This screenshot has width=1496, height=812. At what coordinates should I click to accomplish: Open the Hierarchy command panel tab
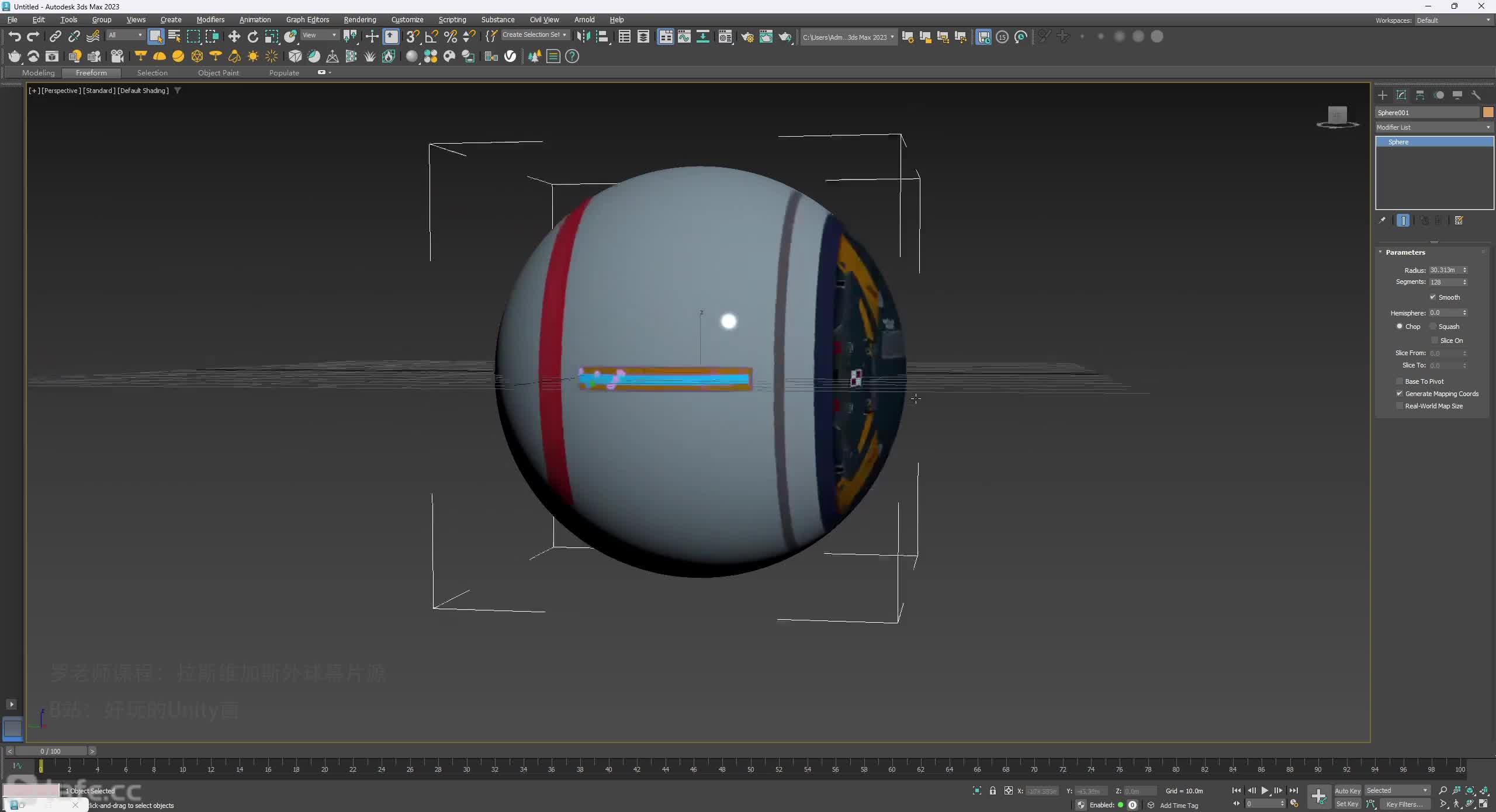[x=1420, y=95]
